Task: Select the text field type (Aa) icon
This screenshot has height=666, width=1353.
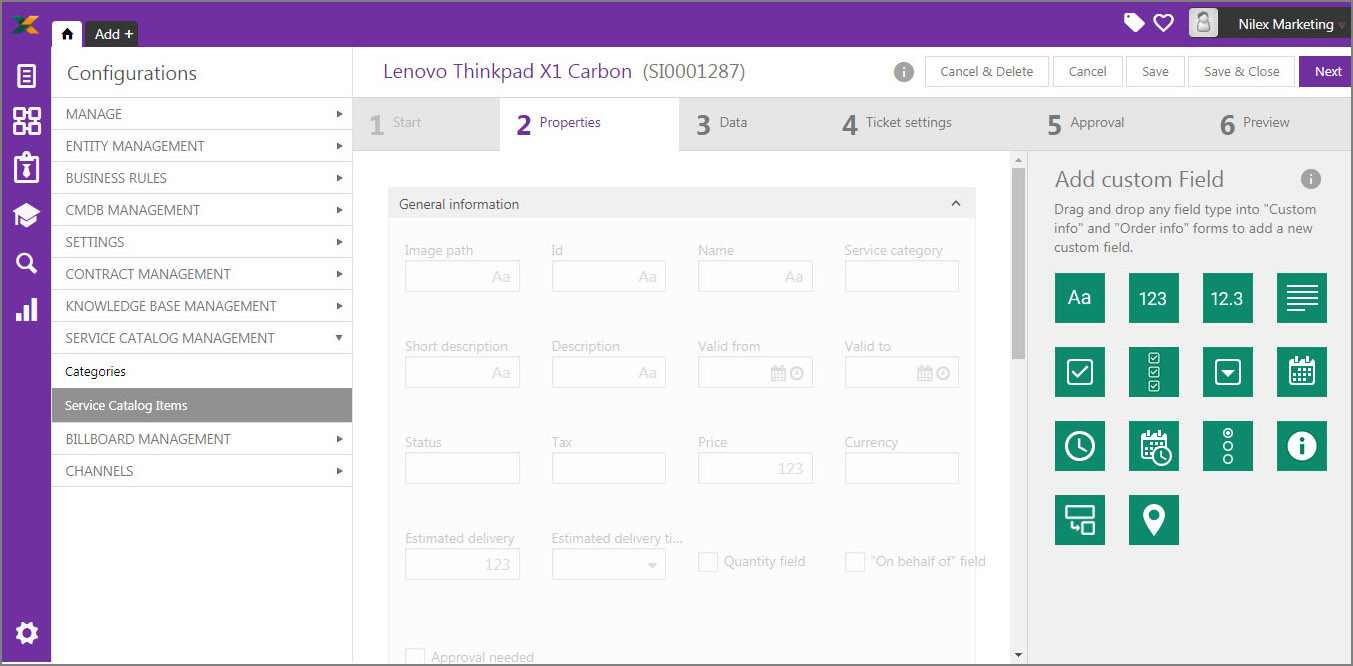Action: coord(1080,298)
